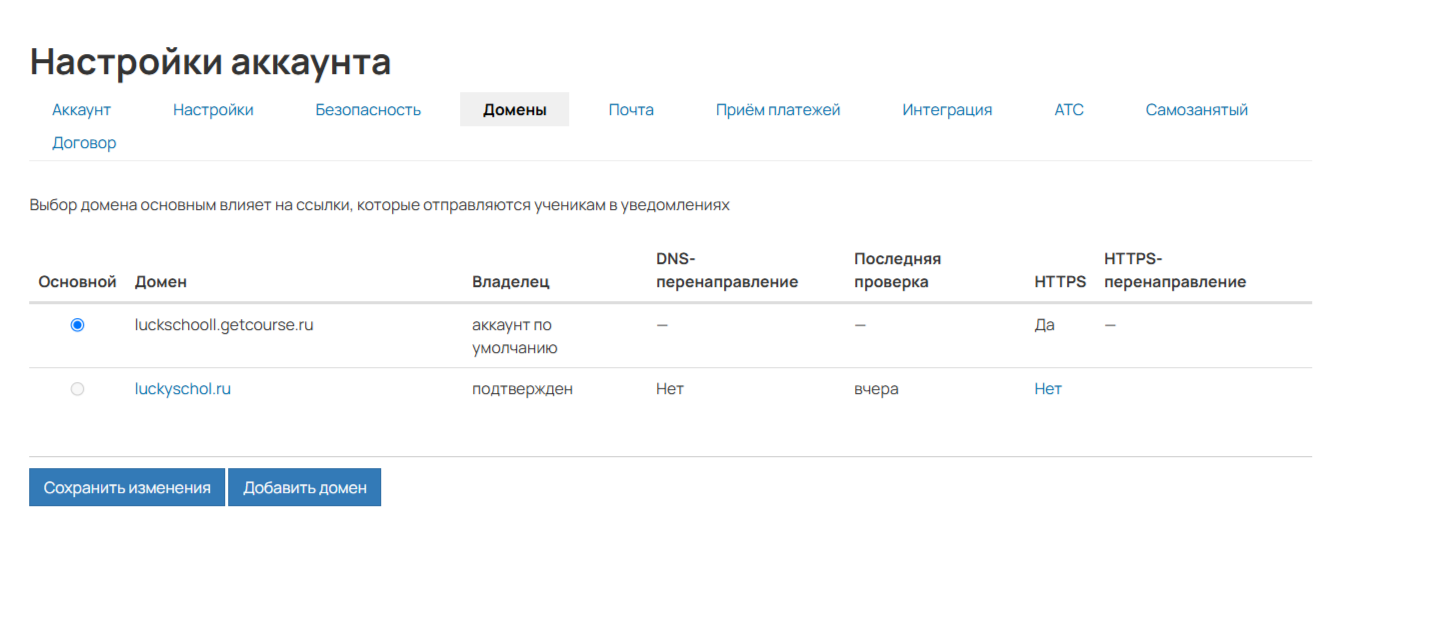Click the Сохранить изменения button
The width and height of the screenshot is (1437, 623).
tap(127, 488)
